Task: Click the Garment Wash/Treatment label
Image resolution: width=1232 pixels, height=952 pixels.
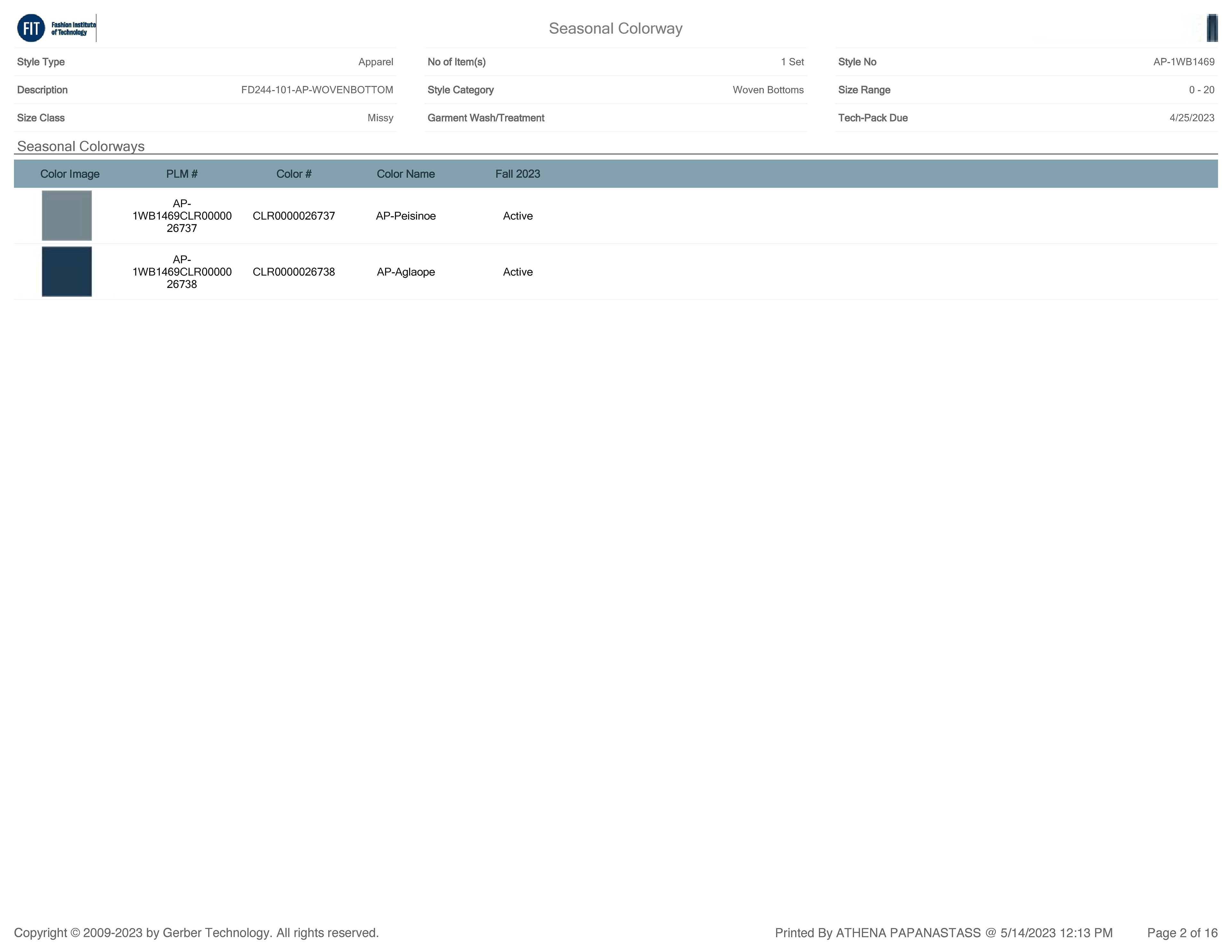Action: pyautogui.click(x=486, y=117)
